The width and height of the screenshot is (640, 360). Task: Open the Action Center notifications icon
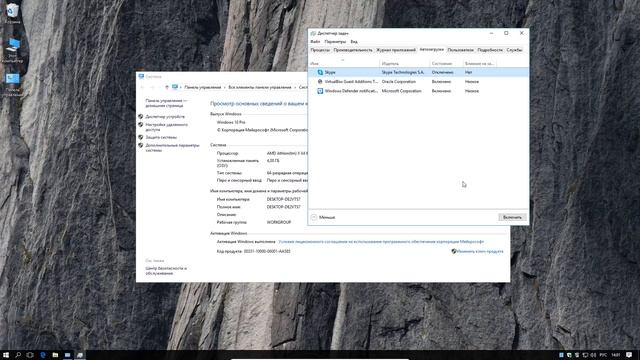pyautogui.click(x=629, y=355)
